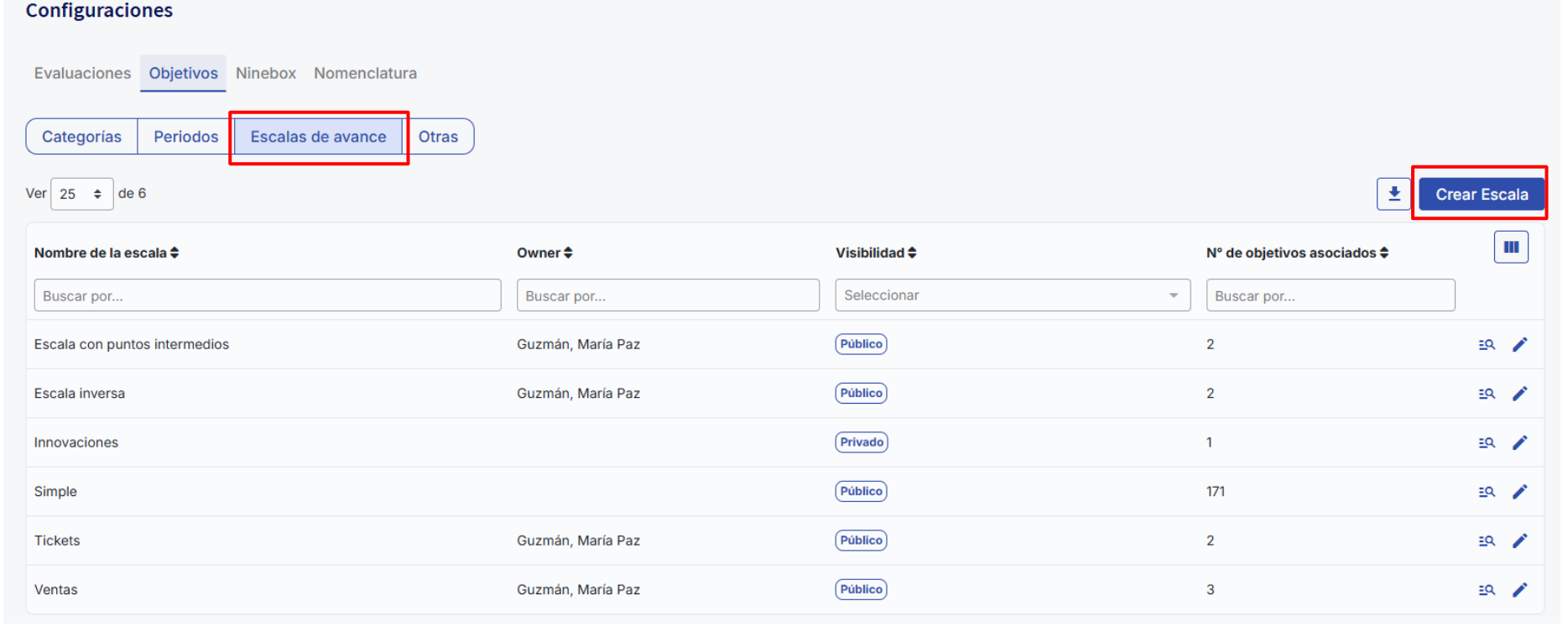Edit the Escala inversa row with pencil
The width and height of the screenshot is (1568, 627).
[x=1519, y=394]
